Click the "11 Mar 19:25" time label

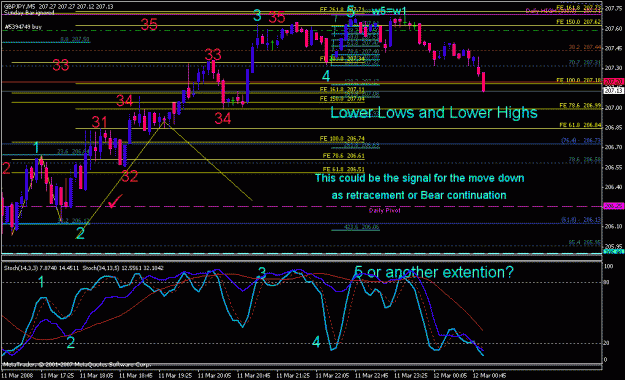pyautogui.click(x=175, y=376)
